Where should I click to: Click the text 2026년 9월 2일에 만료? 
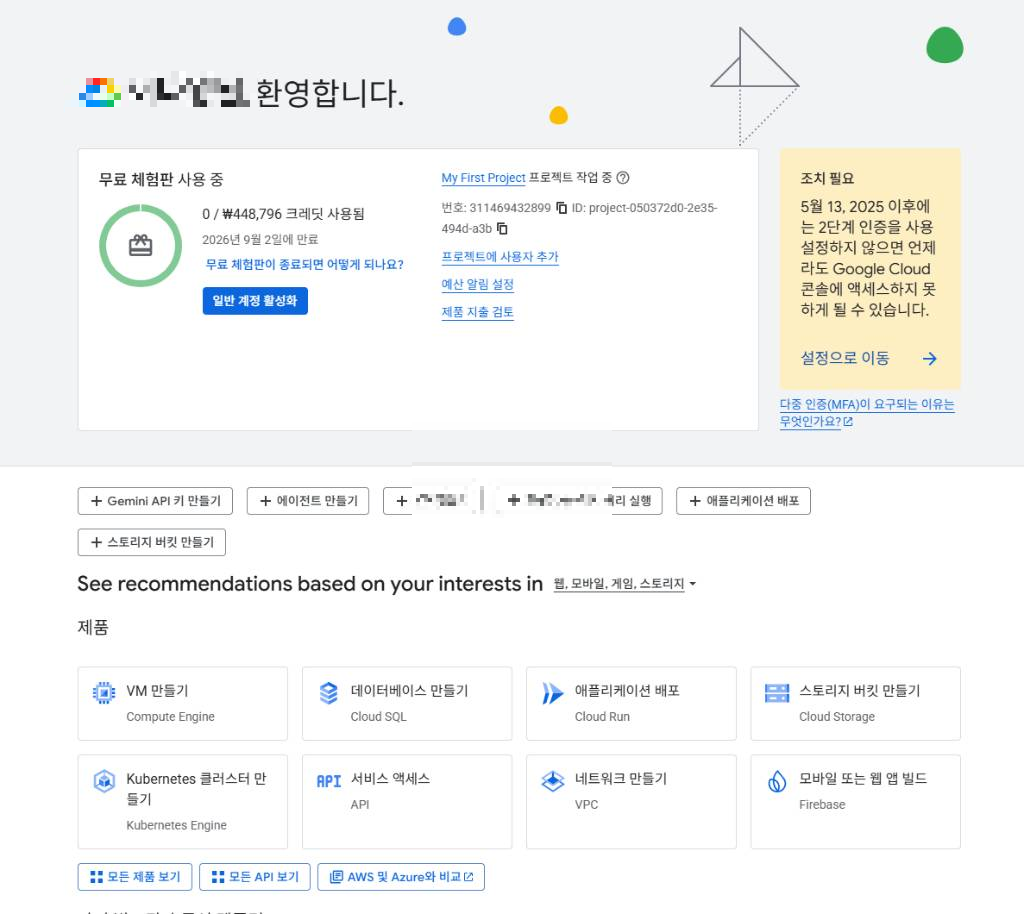(260, 240)
